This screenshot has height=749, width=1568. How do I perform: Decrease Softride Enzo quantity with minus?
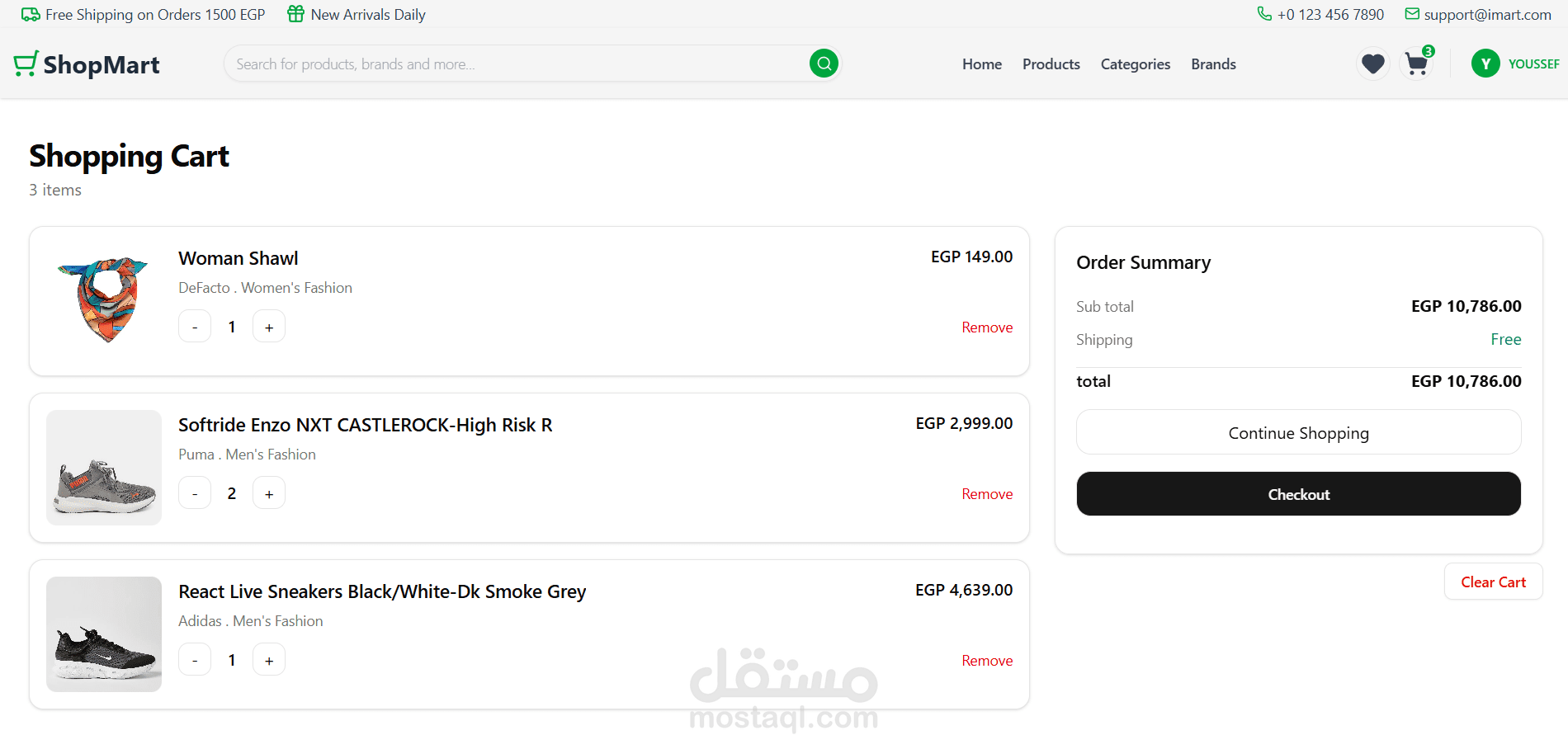tap(195, 493)
